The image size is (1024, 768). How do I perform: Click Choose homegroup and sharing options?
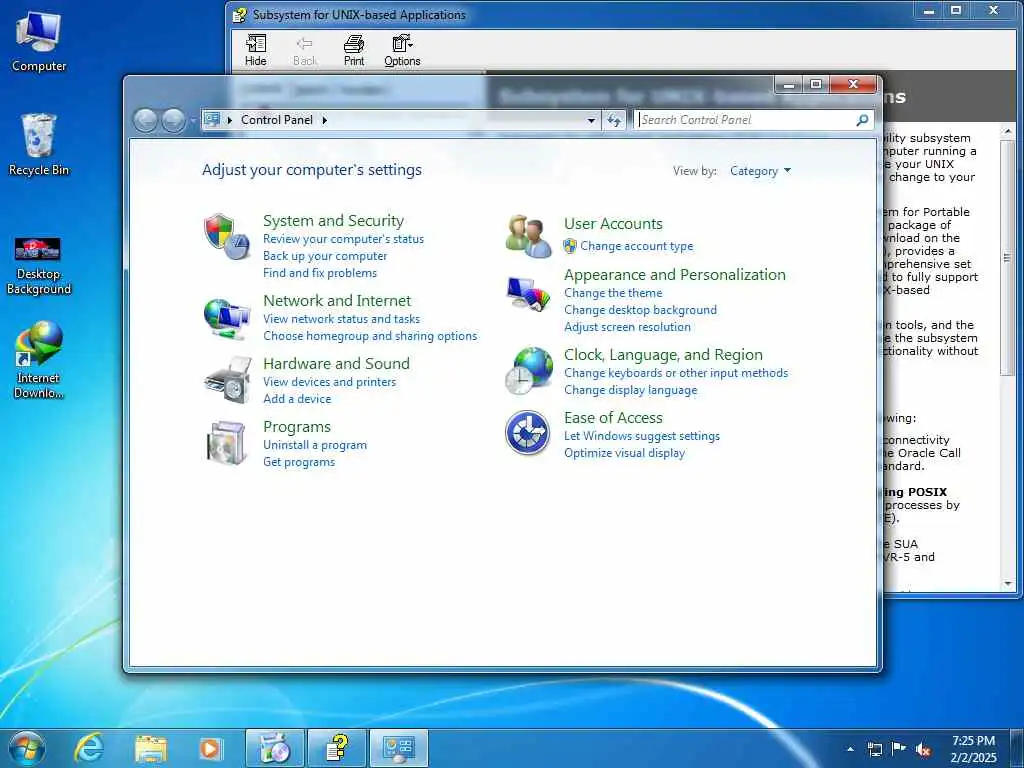[x=370, y=336]
